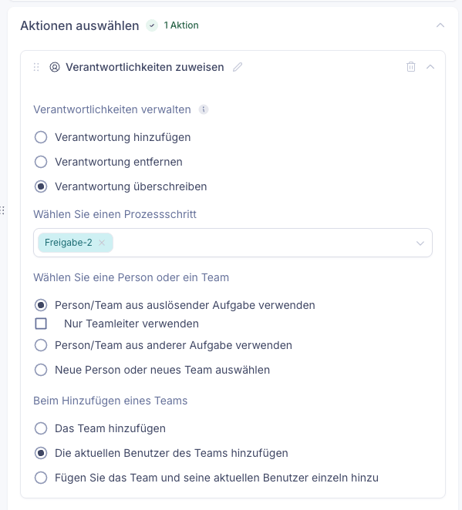Collapse the Verantwortlichkeiten zuweisen action card
462x510 pixels.
point(430,67)
